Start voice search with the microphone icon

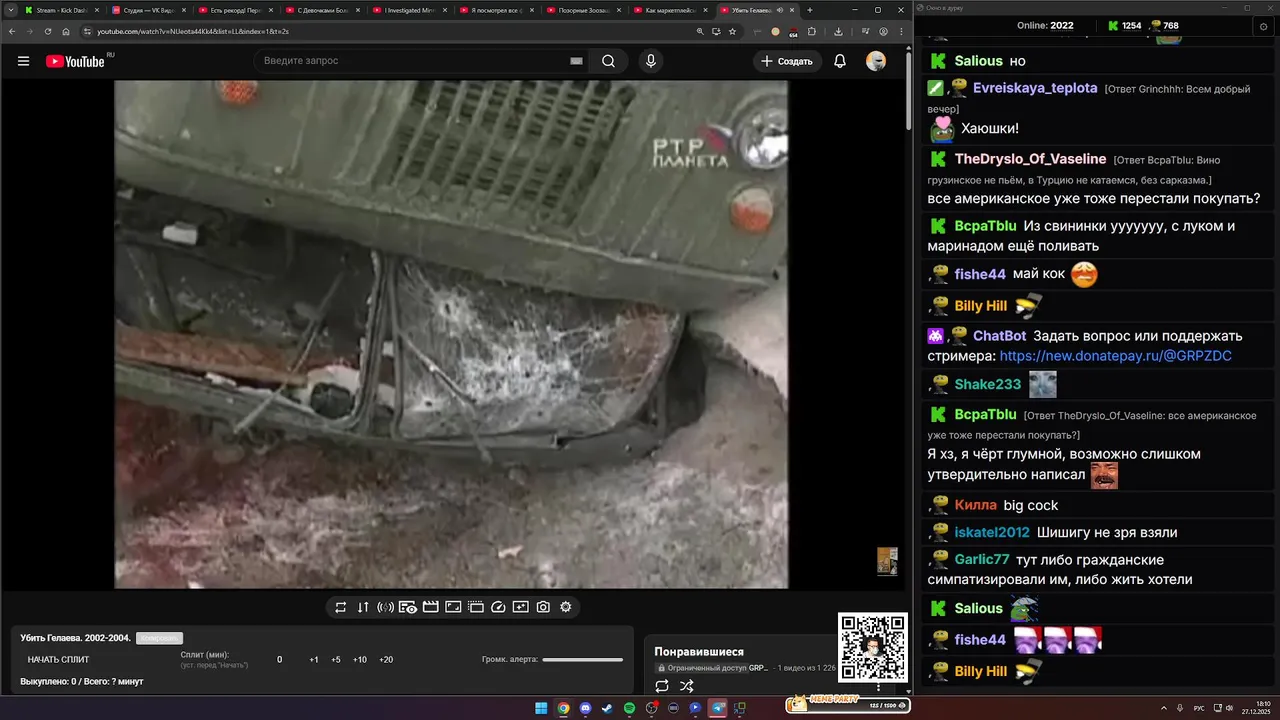(651, 61)
